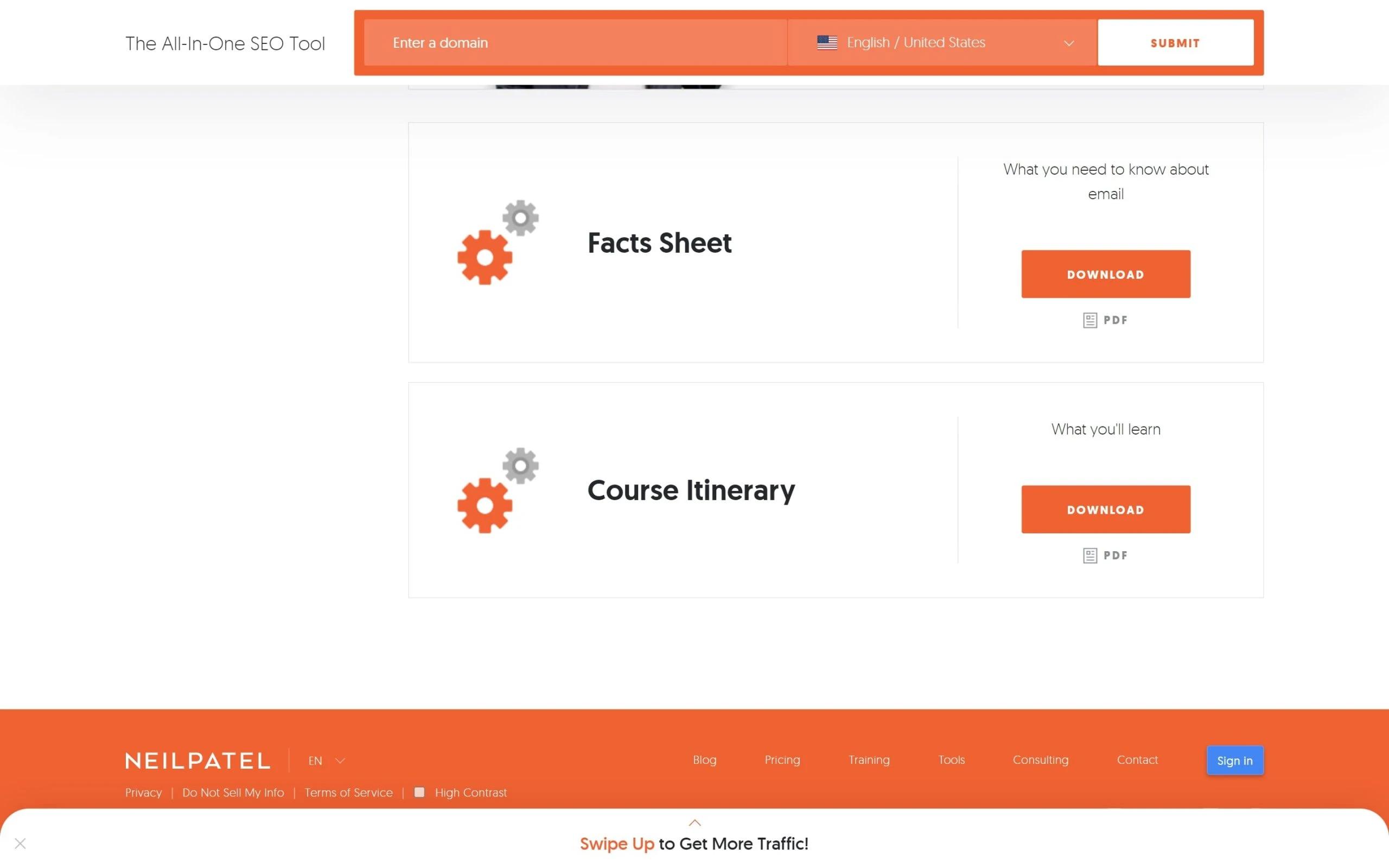Close the Swipe Up banner
This screenshot has width=1389, height=868.
pyautogui.click(x=20, y=843)
